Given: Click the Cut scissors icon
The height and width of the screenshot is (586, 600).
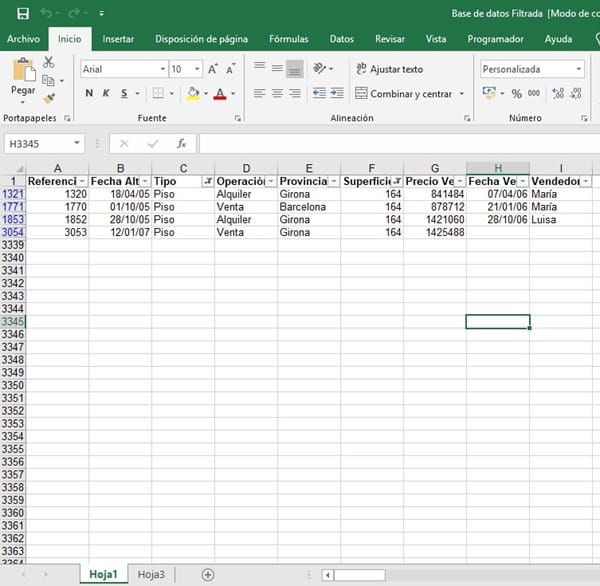Looking at the screenshot, I should (48, 63).
